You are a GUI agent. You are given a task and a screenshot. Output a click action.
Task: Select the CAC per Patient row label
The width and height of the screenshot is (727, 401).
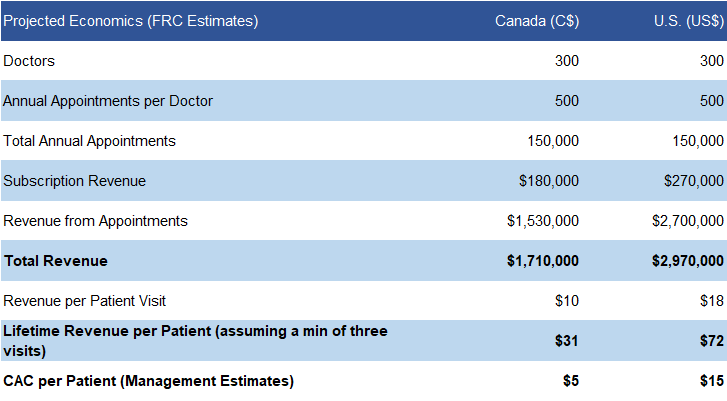coord(149,381)
